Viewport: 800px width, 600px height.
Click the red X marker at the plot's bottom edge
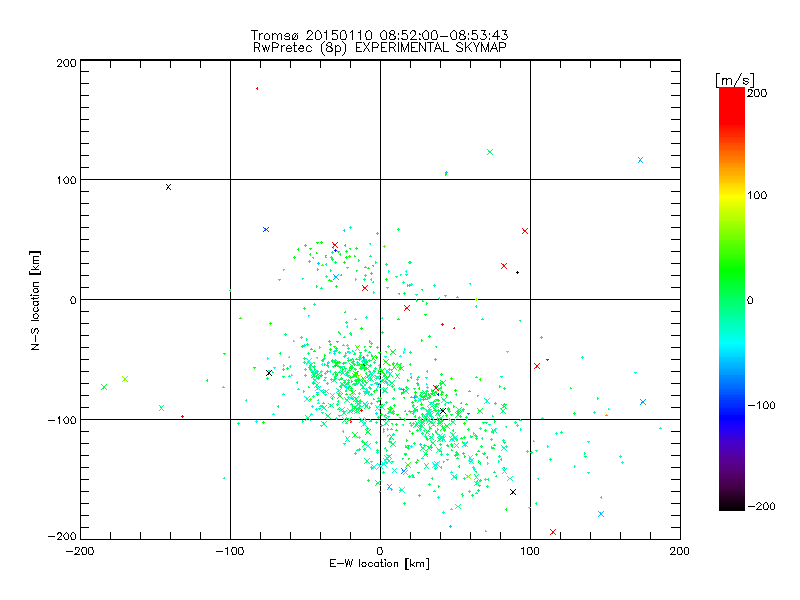(x=553, y=532)
